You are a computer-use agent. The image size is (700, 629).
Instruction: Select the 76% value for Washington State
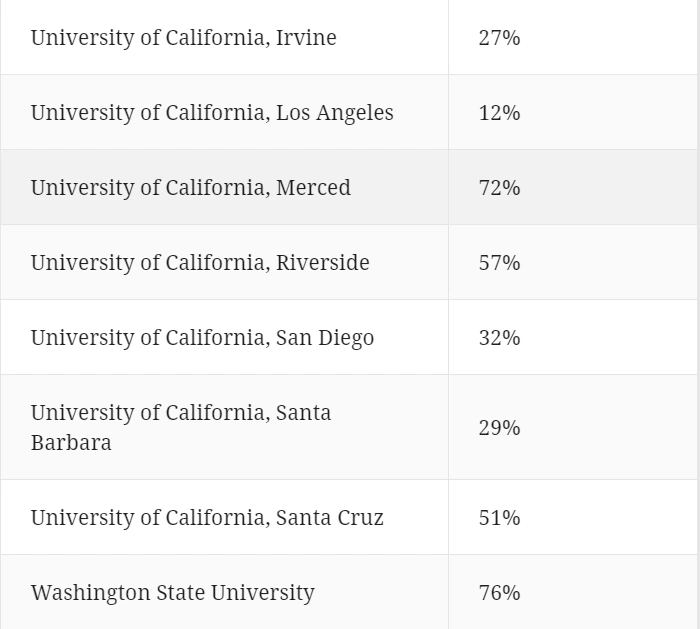tap(499, 593)
